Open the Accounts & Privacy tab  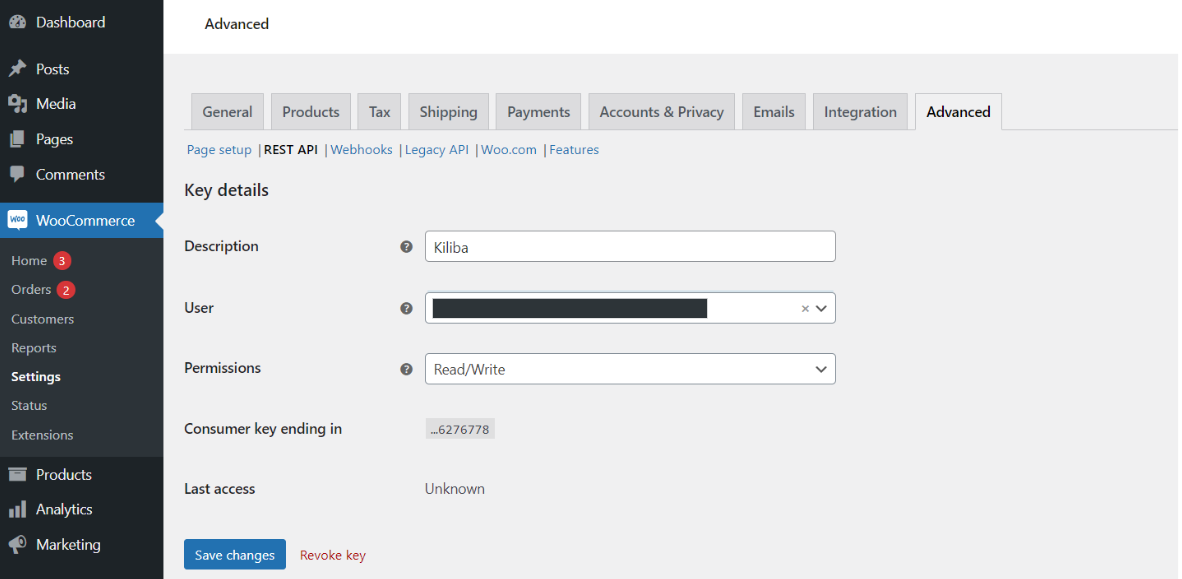coord(661,112)
